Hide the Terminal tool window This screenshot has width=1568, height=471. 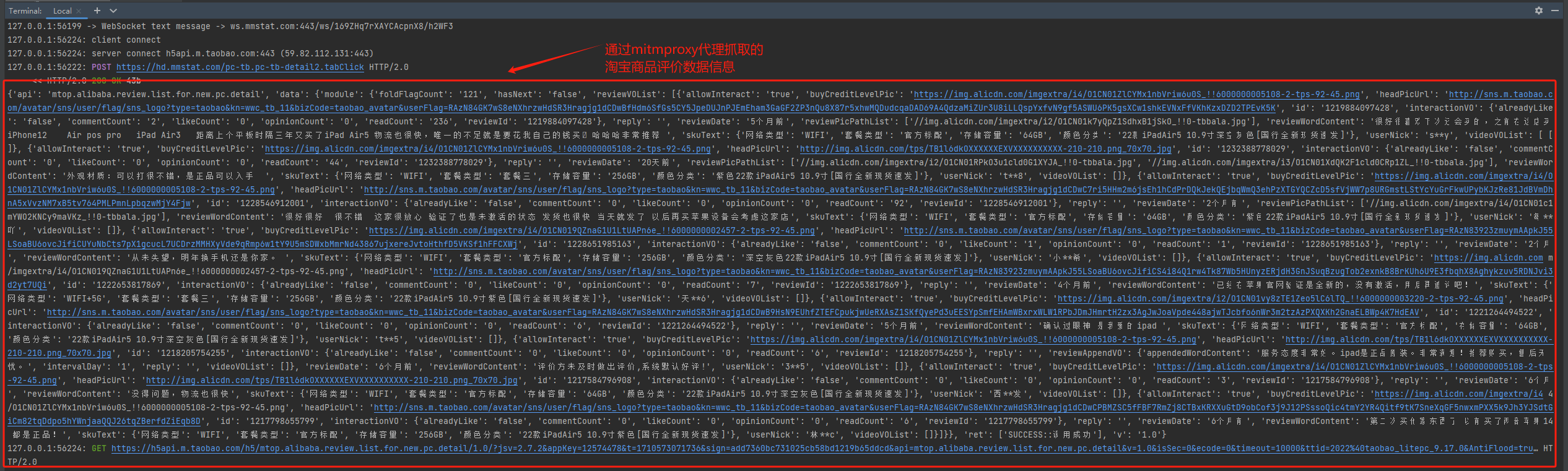(1554, 11)
